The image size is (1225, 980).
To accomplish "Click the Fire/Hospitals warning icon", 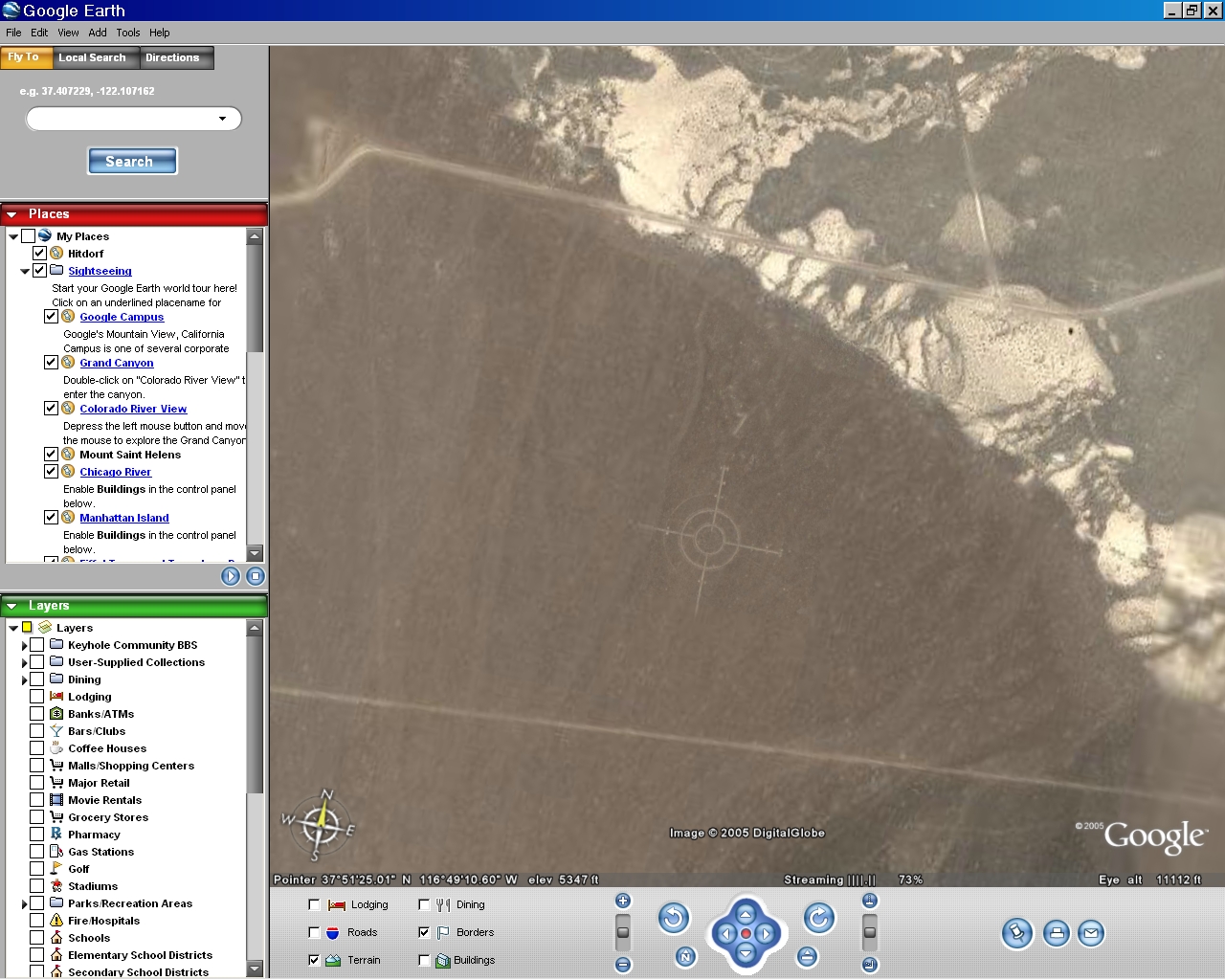I will (x=56, y=921).
